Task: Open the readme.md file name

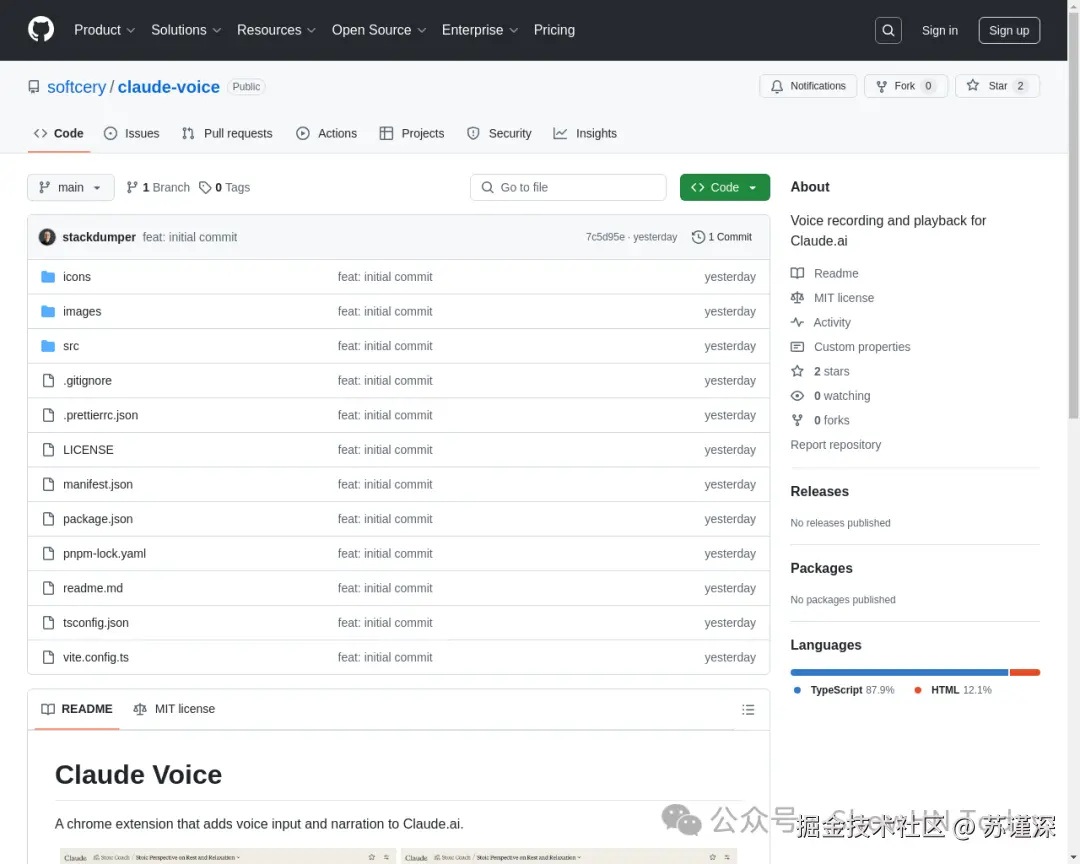Action: pos(93,588)
